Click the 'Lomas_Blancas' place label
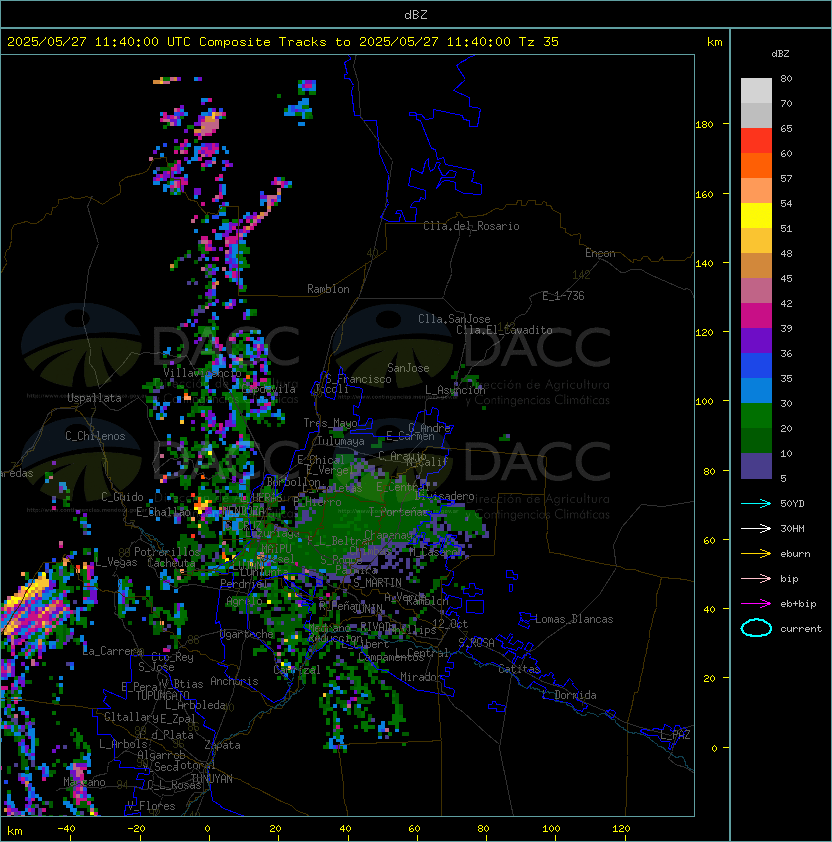Screen dimensions: 832x842 coord(574,619)
